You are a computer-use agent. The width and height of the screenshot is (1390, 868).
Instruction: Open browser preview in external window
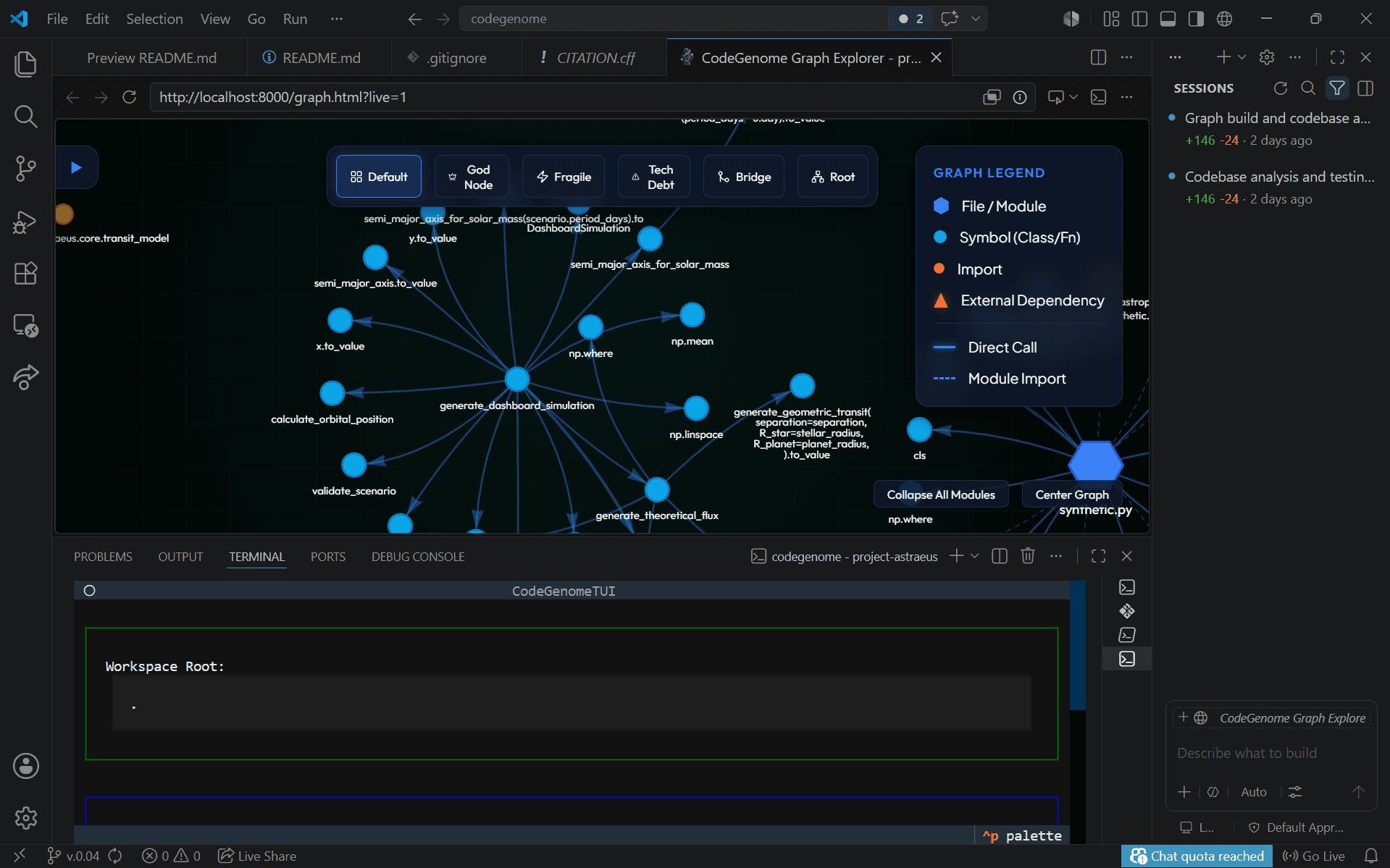(992, 97)
